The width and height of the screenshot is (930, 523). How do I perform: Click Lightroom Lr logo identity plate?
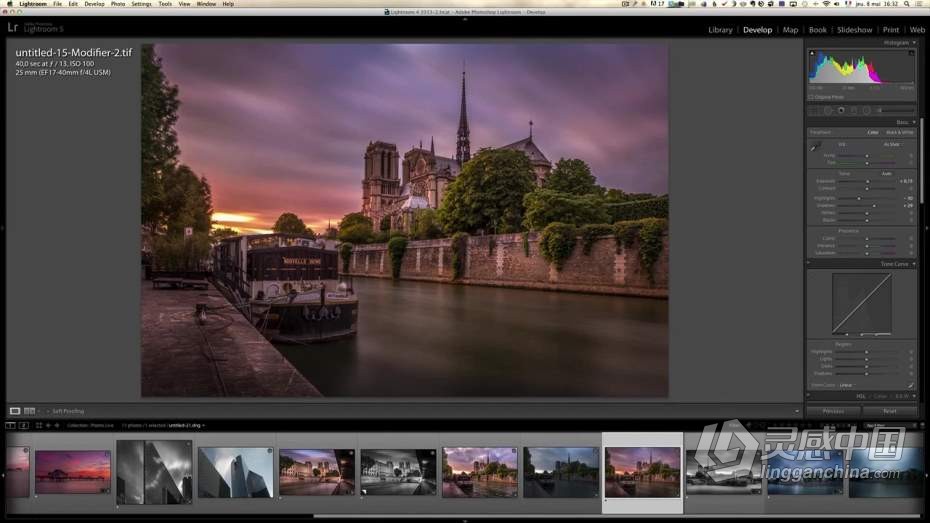click(12, 27)
